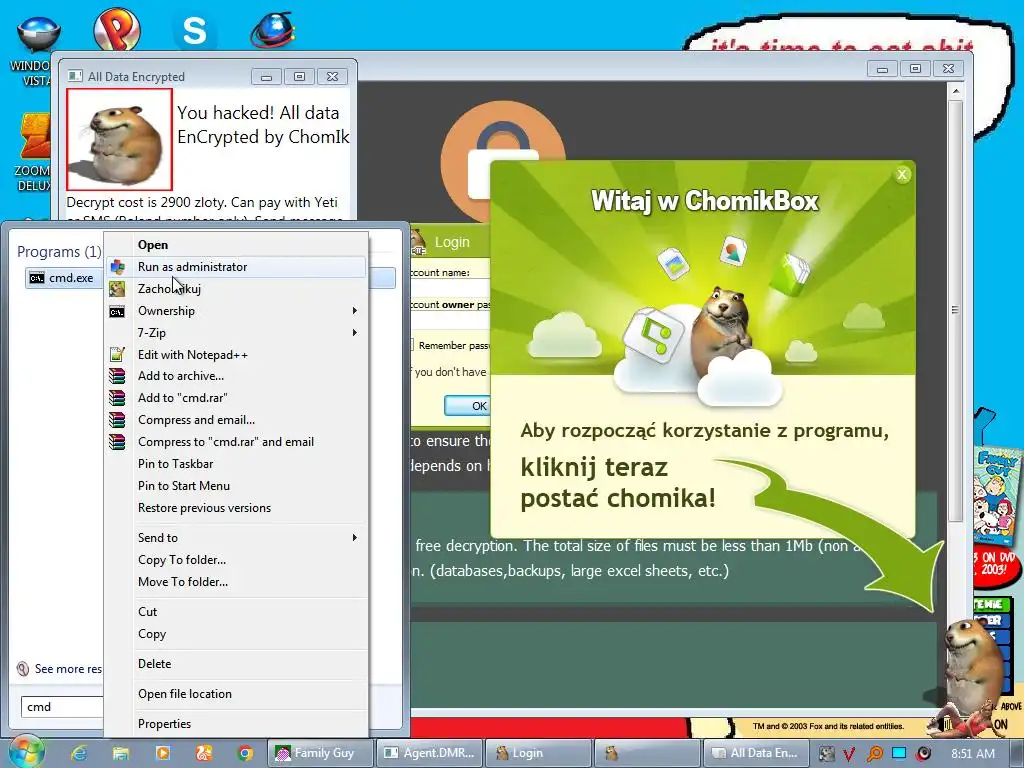Click Pin to Taskbar
This screenshot has height=768, width=1024.
point(176,464)
